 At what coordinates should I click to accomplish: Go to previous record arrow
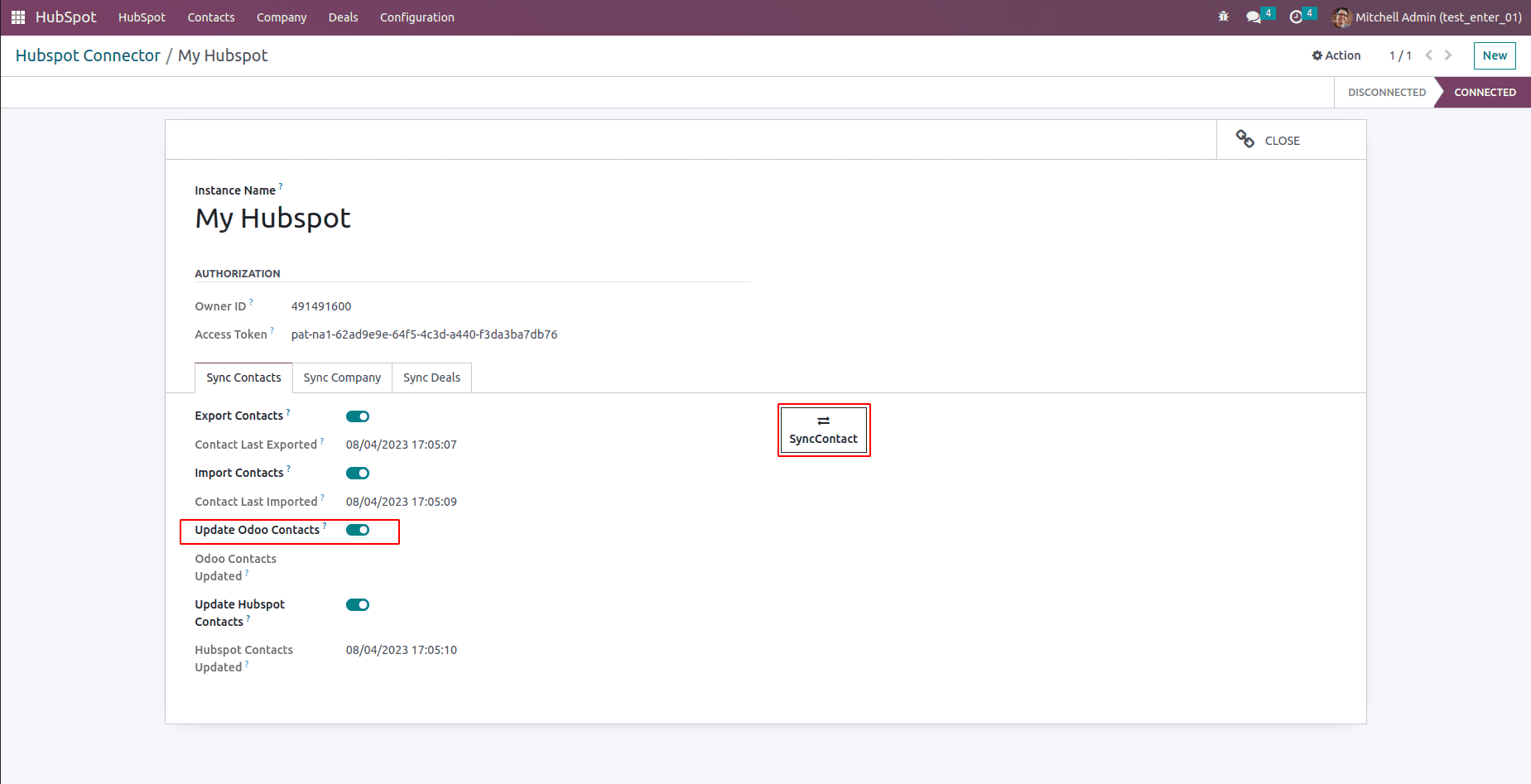(x=1428, y=55)
